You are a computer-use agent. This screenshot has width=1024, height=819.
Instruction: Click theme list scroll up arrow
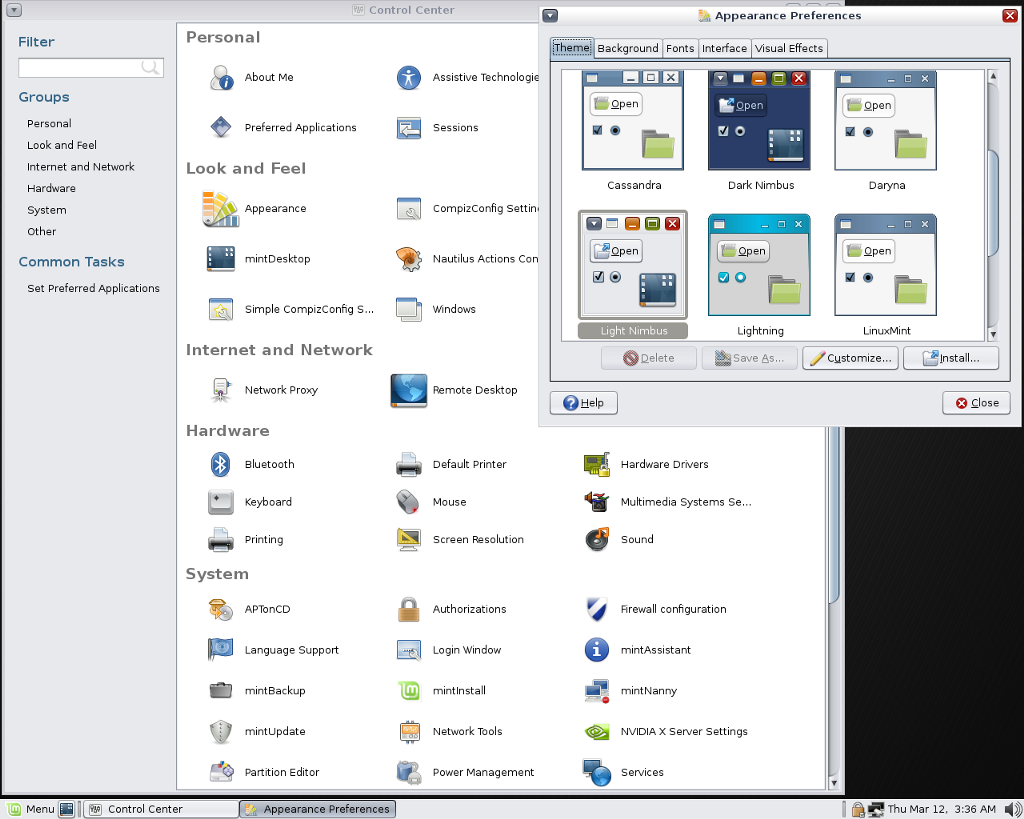(x=993, y=76)
